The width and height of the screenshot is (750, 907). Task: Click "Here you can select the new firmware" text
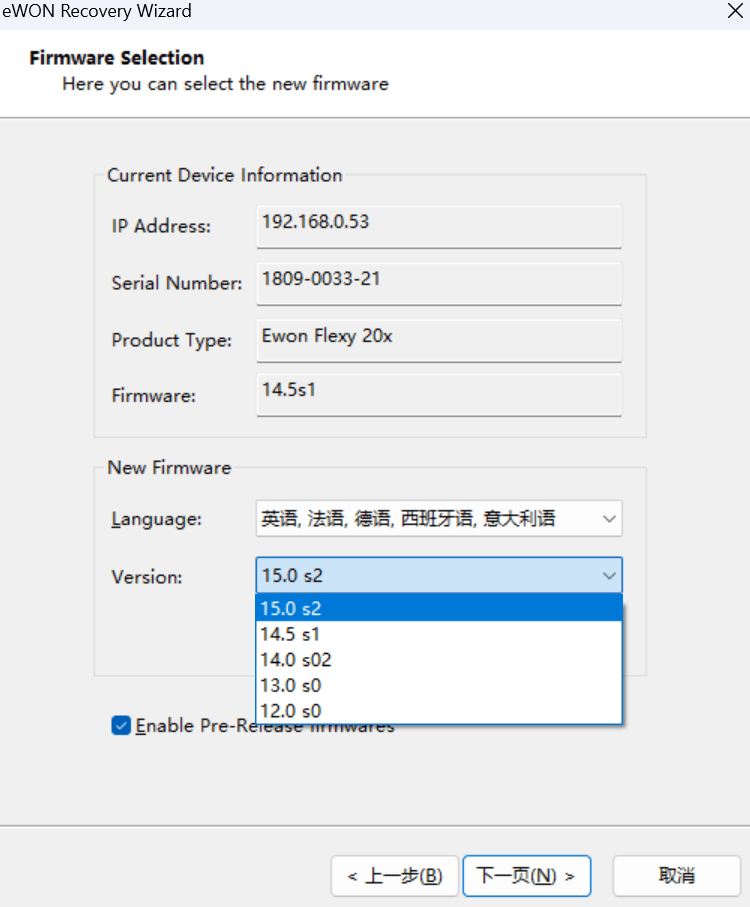tap(226, 84)
